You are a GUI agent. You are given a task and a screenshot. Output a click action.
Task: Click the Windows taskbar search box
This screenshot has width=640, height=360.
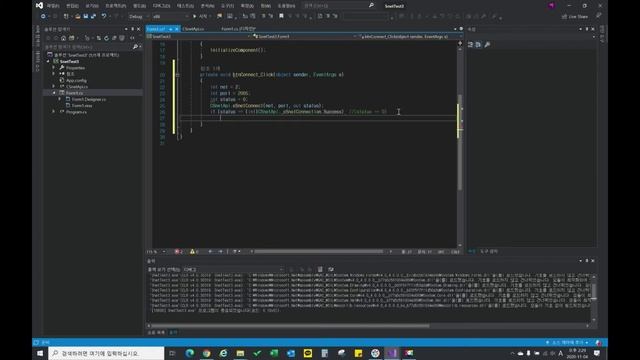(106, 353)
